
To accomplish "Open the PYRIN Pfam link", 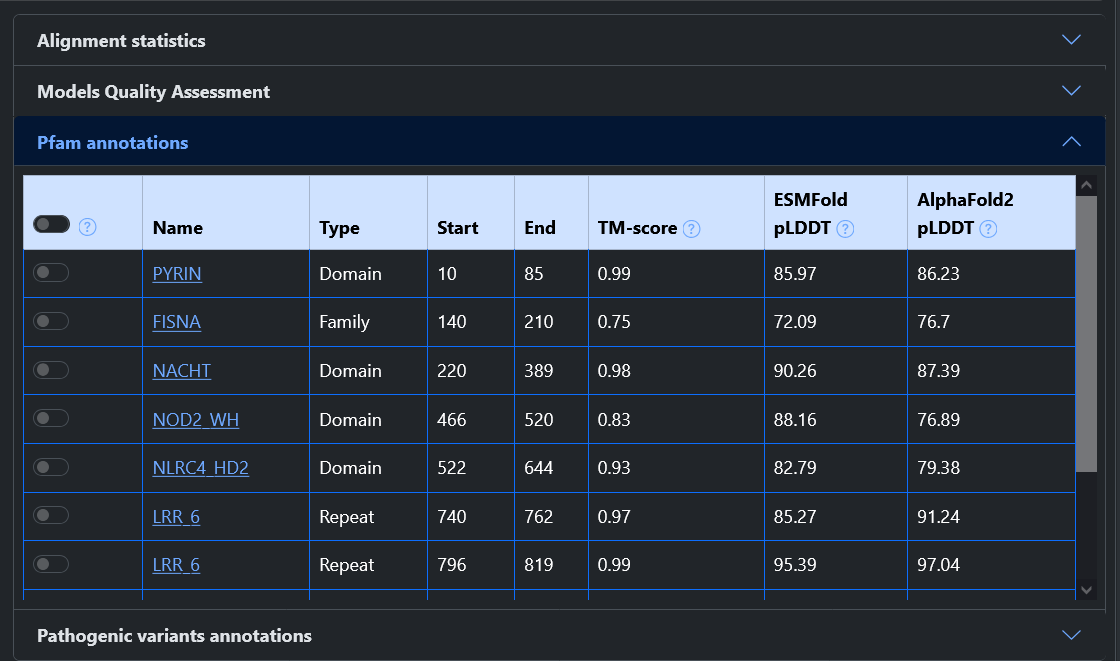I will [176, 274].
